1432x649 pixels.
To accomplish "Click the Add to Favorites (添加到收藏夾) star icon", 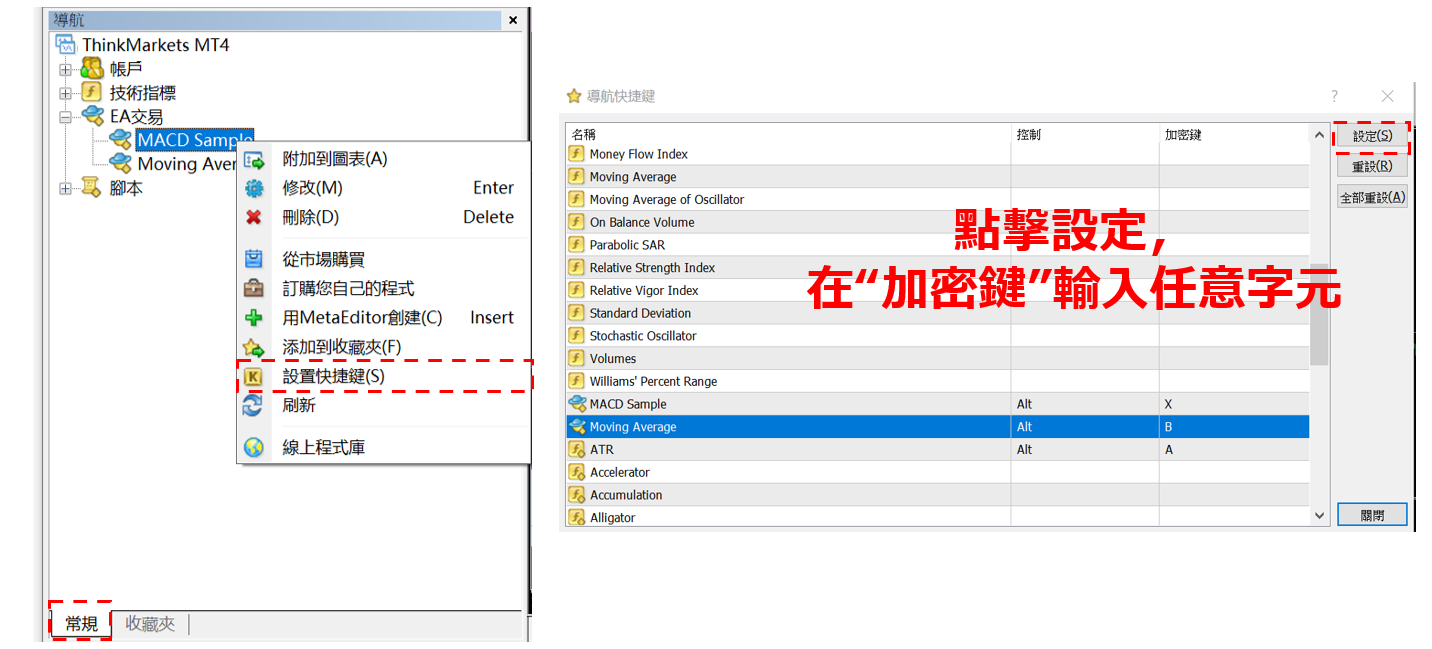I will click(x=254, y=347).
